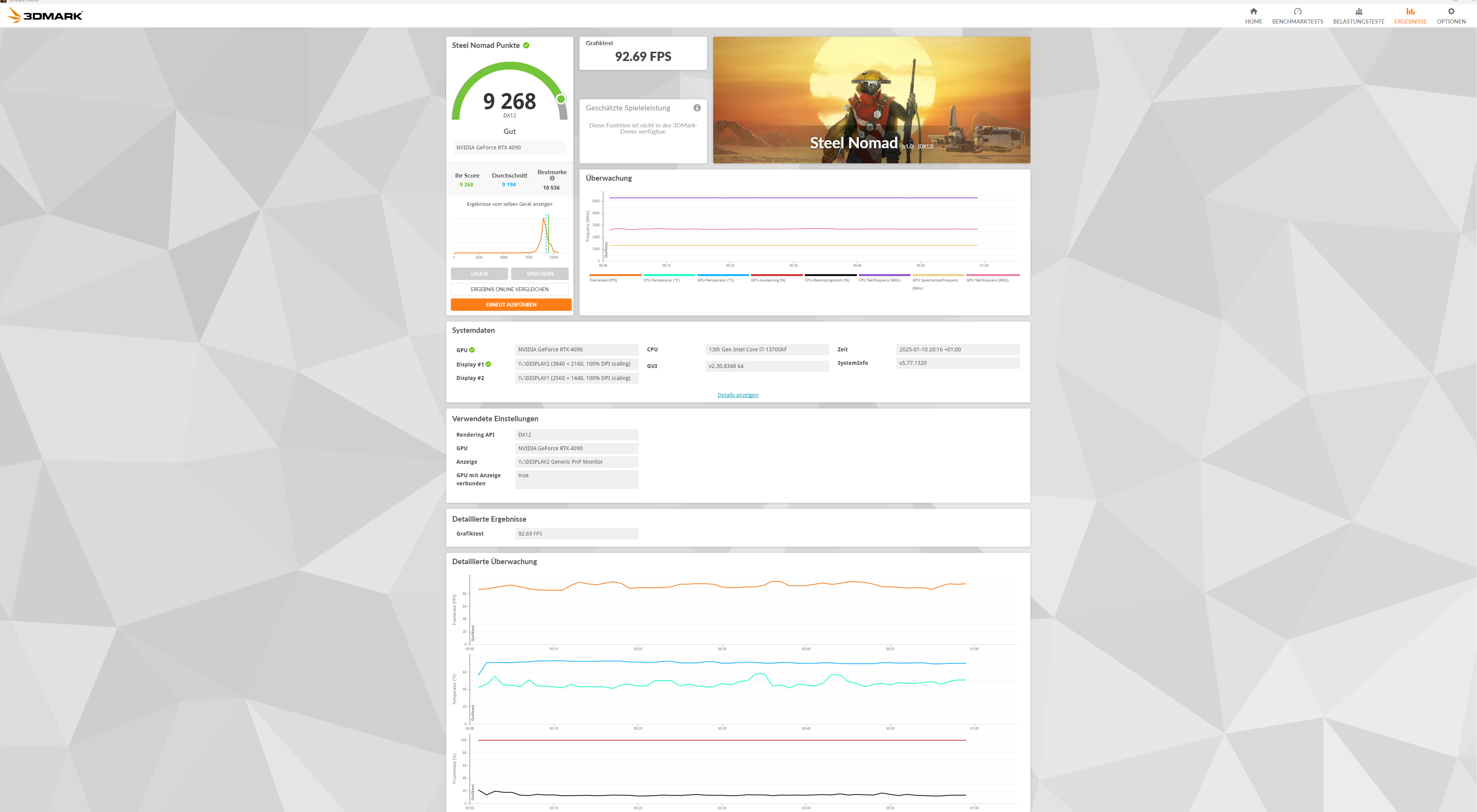
Task: Click the 3DMark logo
Action: pos(45,15)
